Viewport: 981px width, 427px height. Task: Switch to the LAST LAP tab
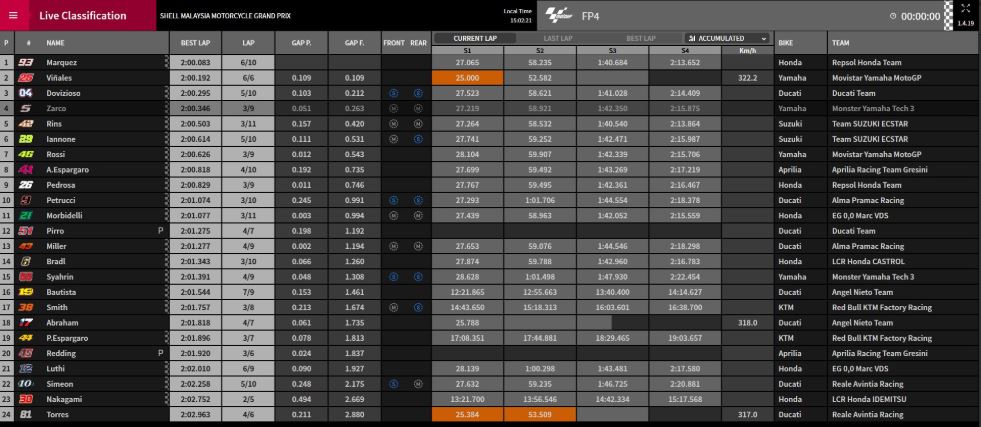558,38
